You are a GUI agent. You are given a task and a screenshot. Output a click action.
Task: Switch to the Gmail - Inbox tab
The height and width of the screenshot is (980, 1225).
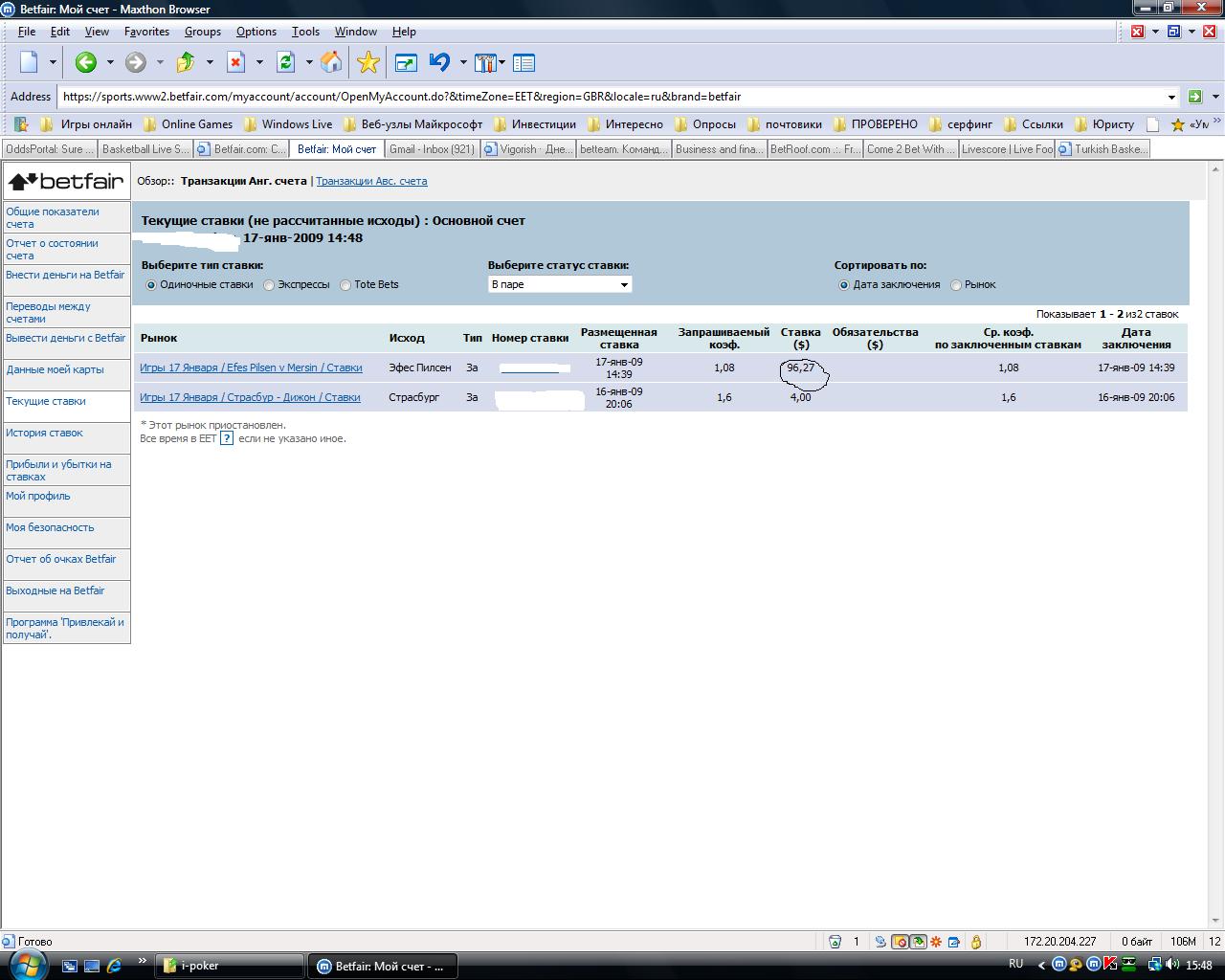[x=431, y=149]
